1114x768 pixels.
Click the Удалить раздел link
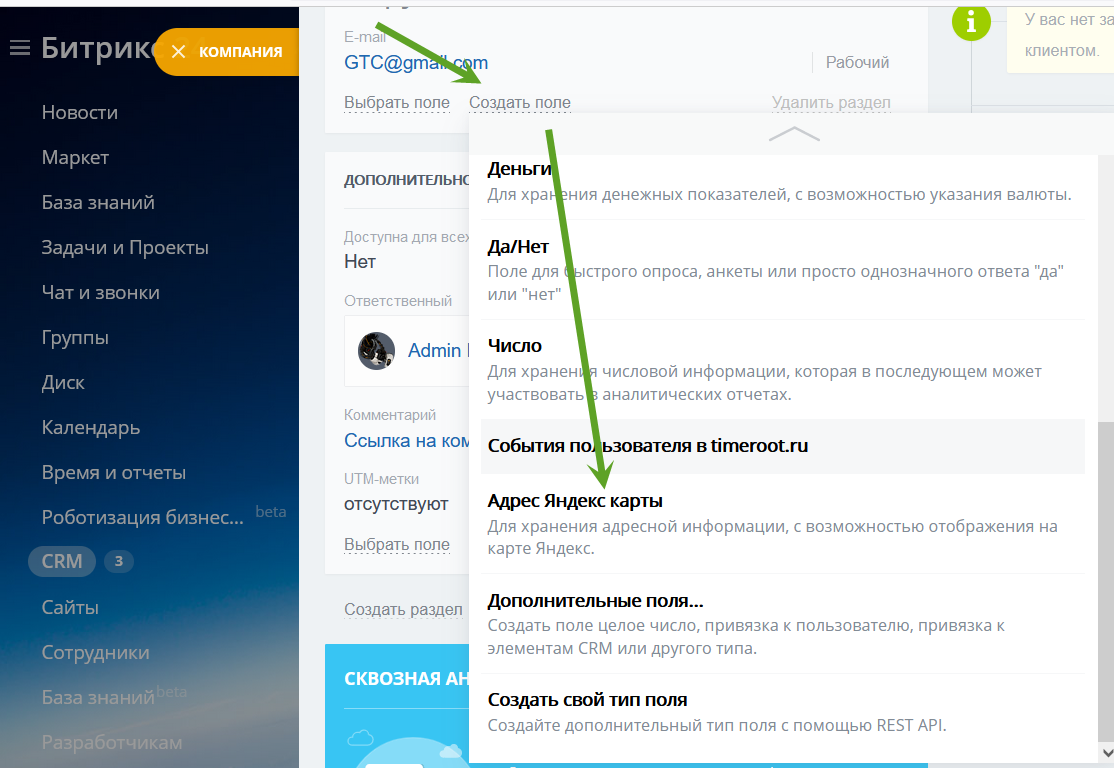831,102
